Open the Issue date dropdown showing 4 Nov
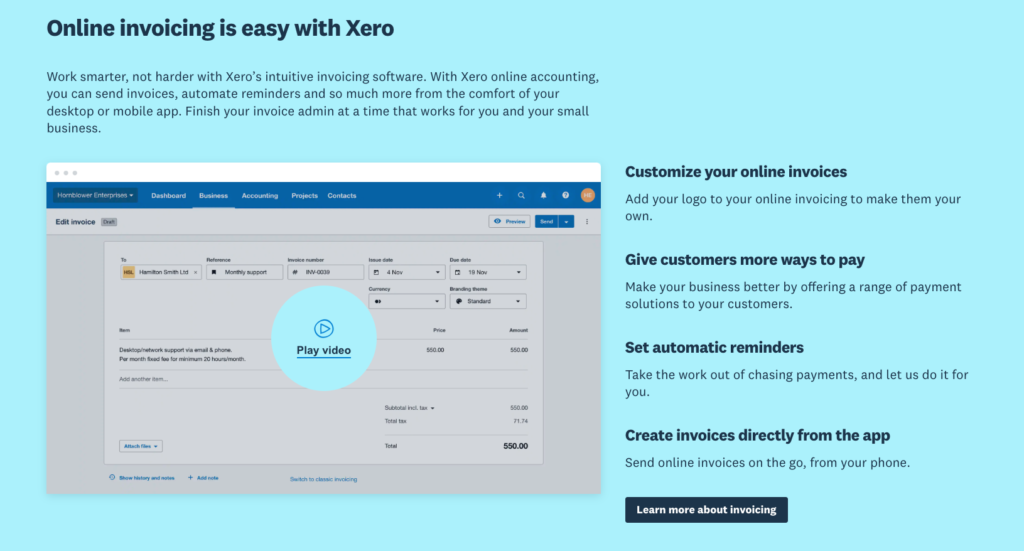 pyautogui.click(x=406, y=272)
